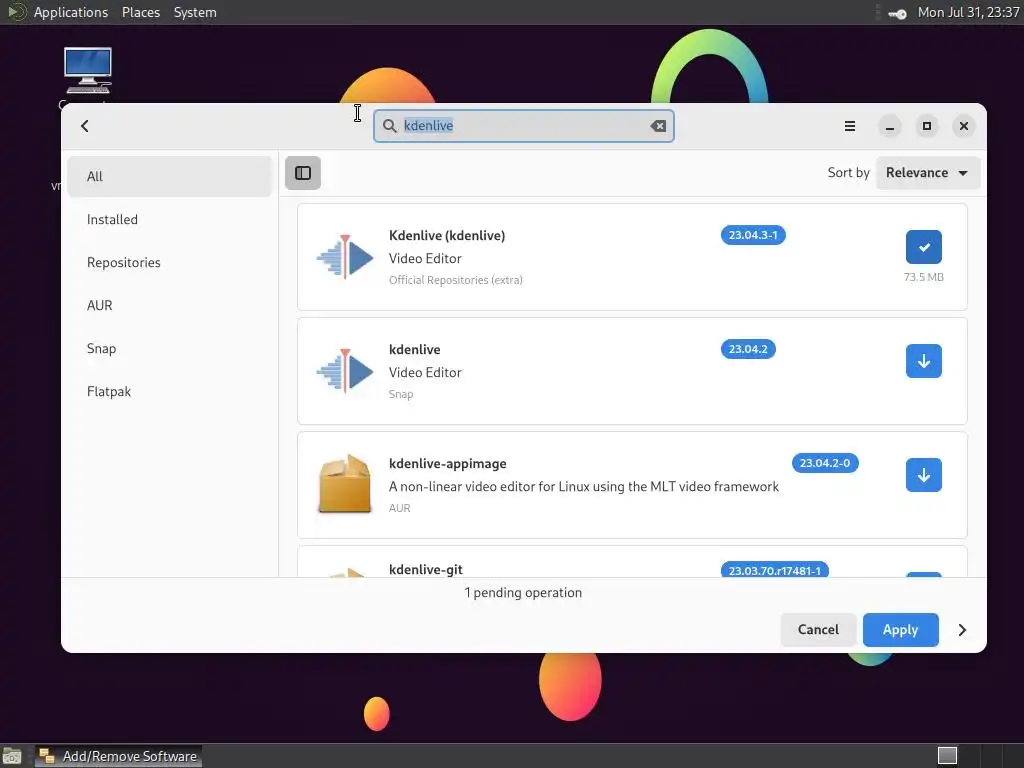Screen dimensions: 1024x768
Task: Mark the Snap kdenlive for install
Action: click(x=923, y=361)
